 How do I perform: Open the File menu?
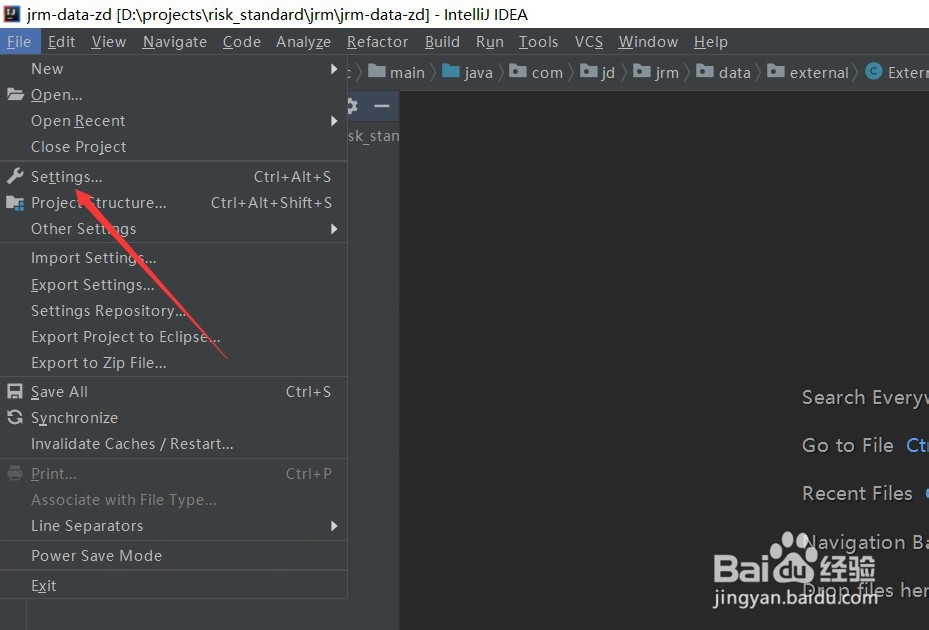tap(19, 42)
